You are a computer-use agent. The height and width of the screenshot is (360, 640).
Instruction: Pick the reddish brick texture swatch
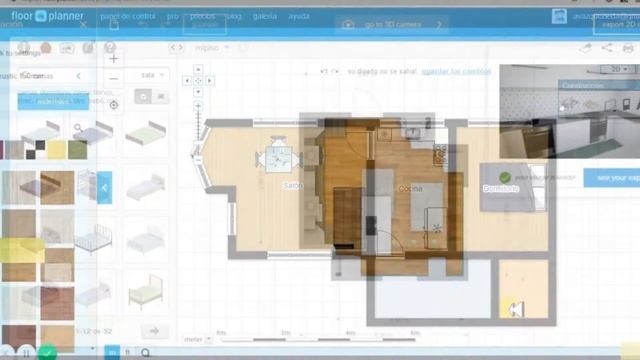click(57, 303)
